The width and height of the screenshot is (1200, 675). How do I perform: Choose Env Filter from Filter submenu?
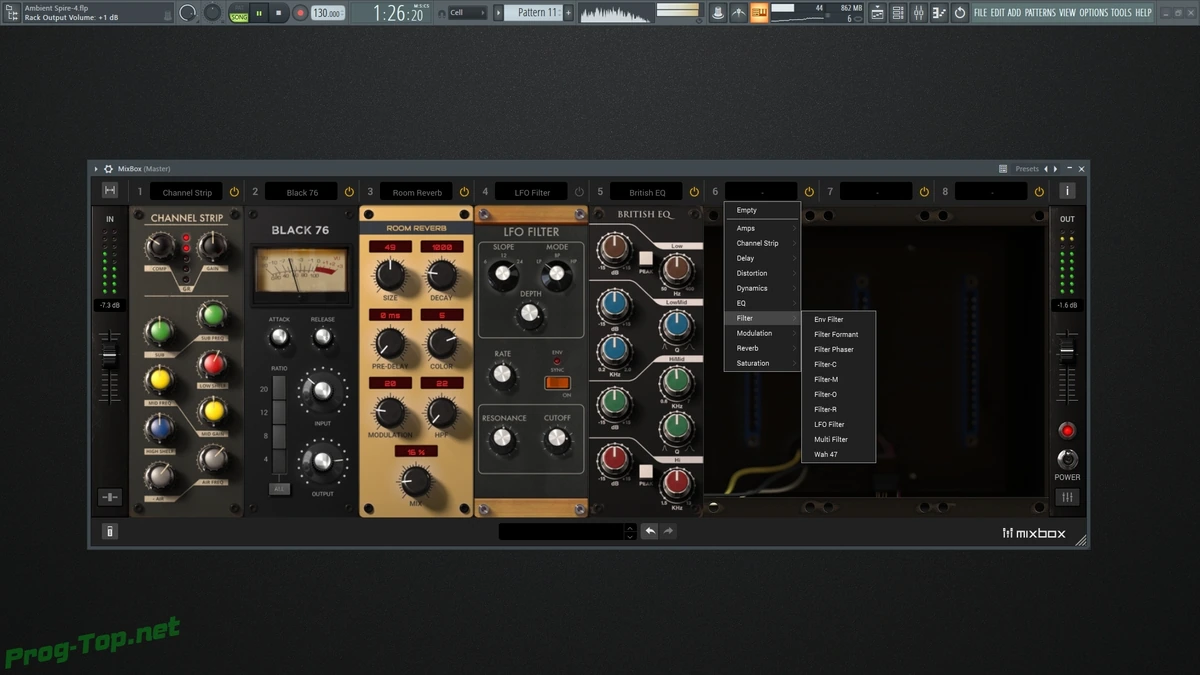(839, 320)
